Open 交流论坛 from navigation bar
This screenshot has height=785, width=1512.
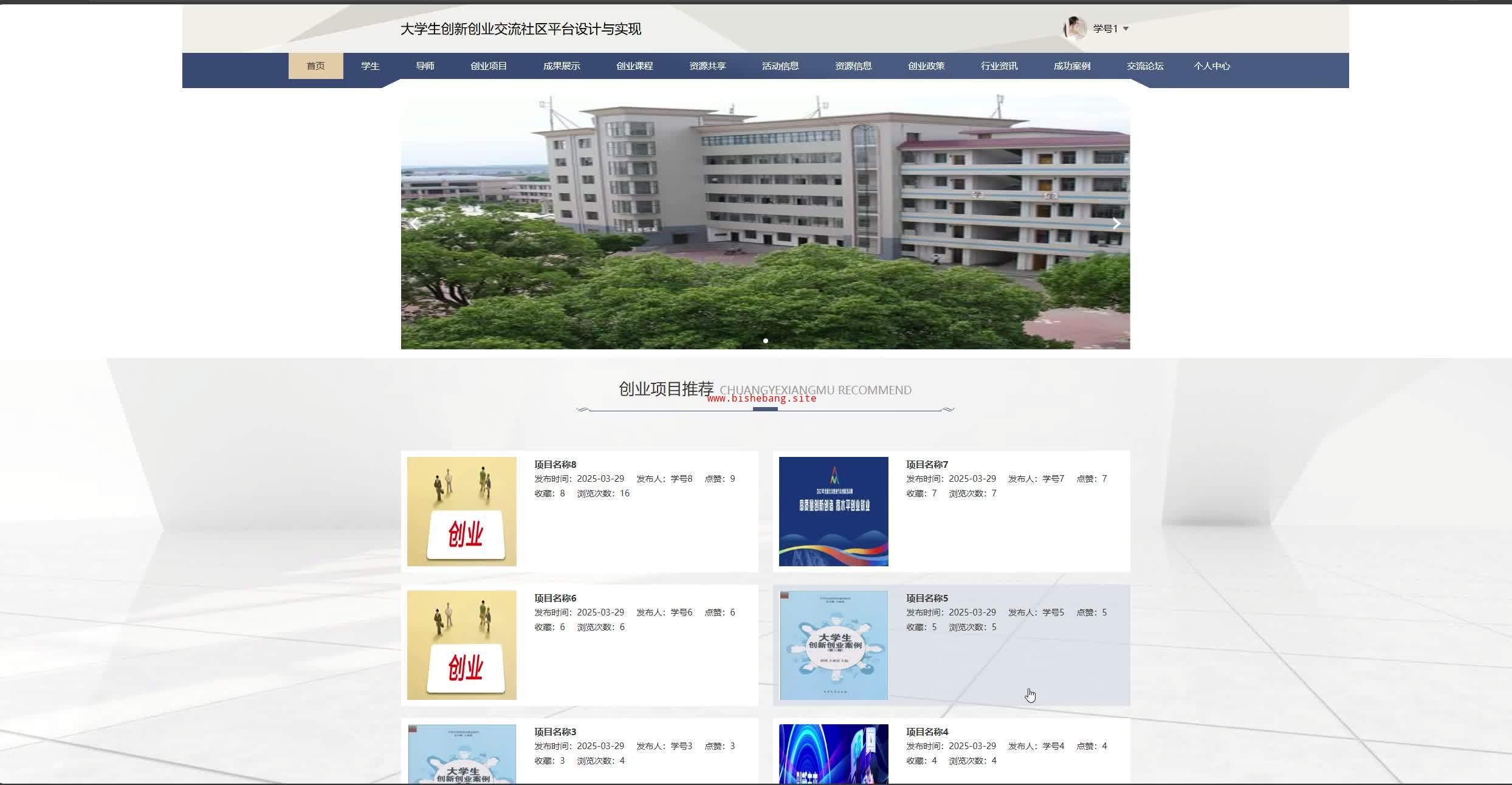tap(1144, 66)
